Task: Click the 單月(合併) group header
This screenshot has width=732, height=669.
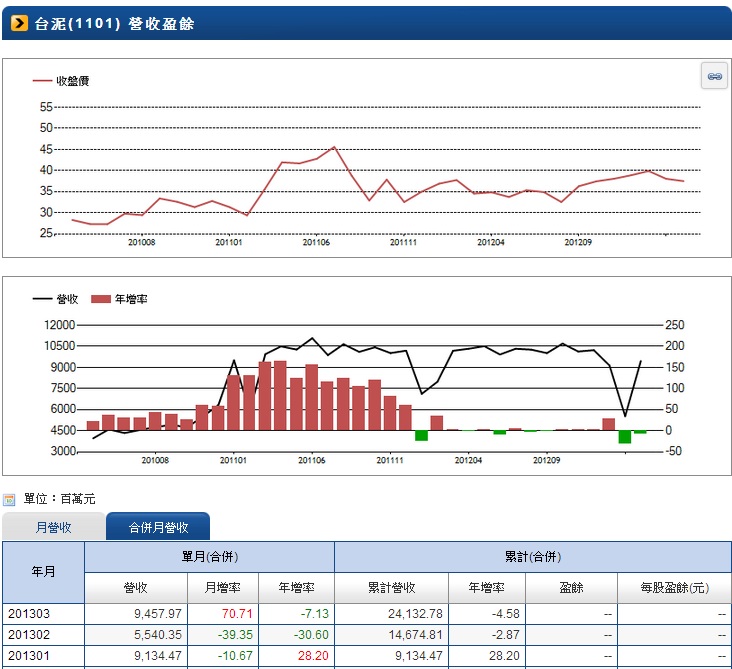Action: [x=210, y=557]
